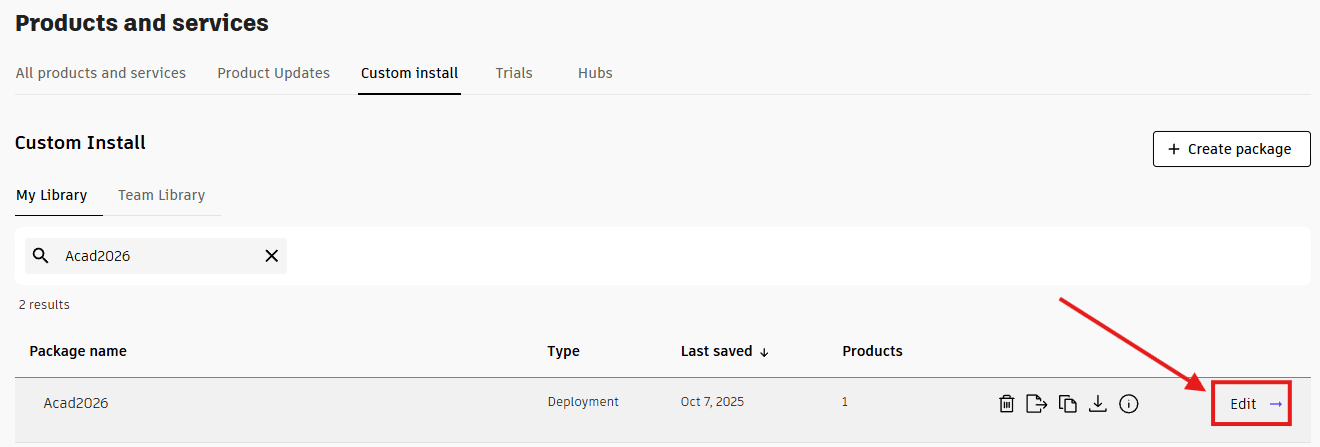Click the Acad2026 package name row
This screenshot has height=447, width=1320.
coord(76,403)
